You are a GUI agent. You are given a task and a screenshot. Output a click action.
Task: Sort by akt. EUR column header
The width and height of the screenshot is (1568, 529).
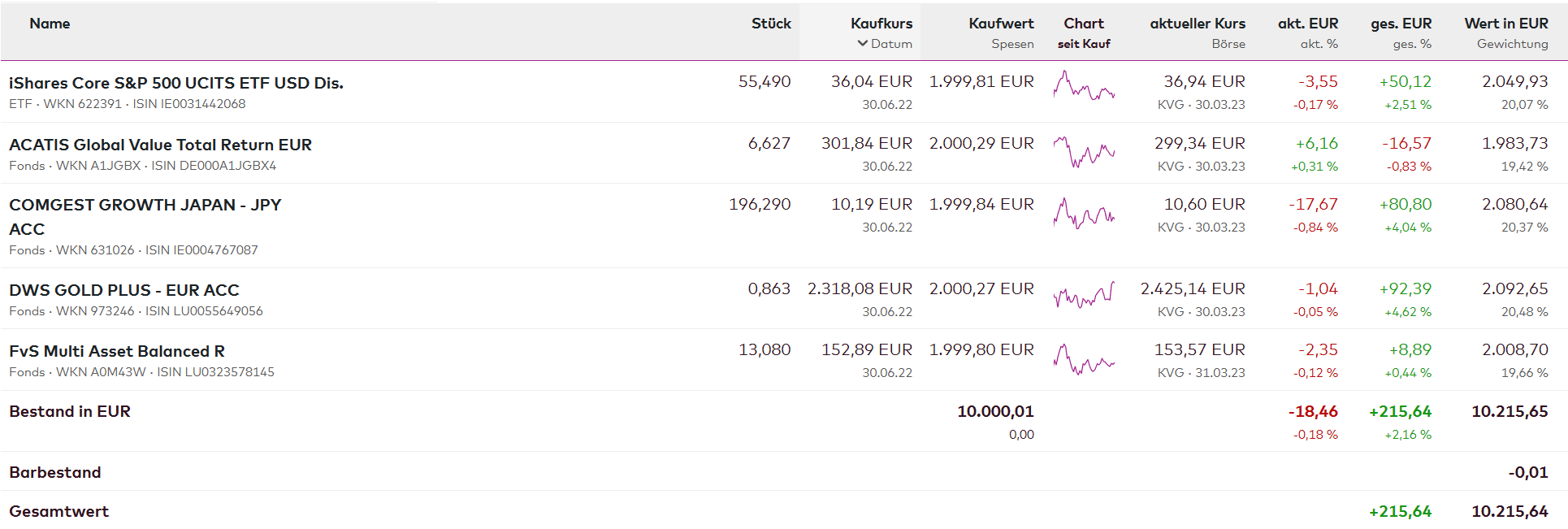pos(1308,24)
